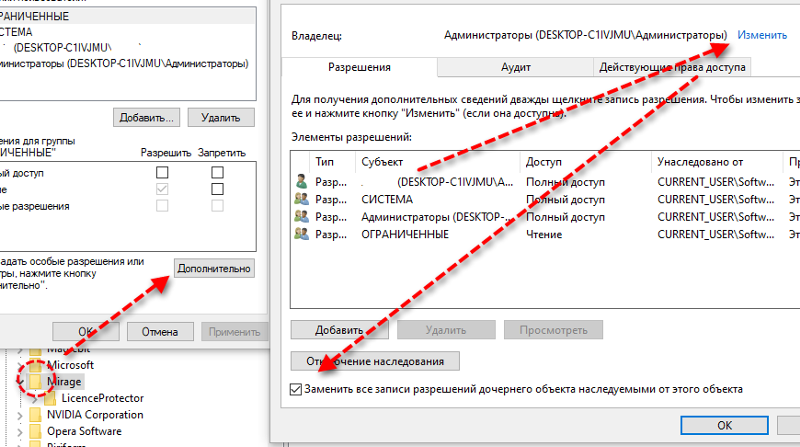Expand Opera Software registry key
Image resolution: width=800 pixels, height=447 pixels.
(x=19, y=432)
